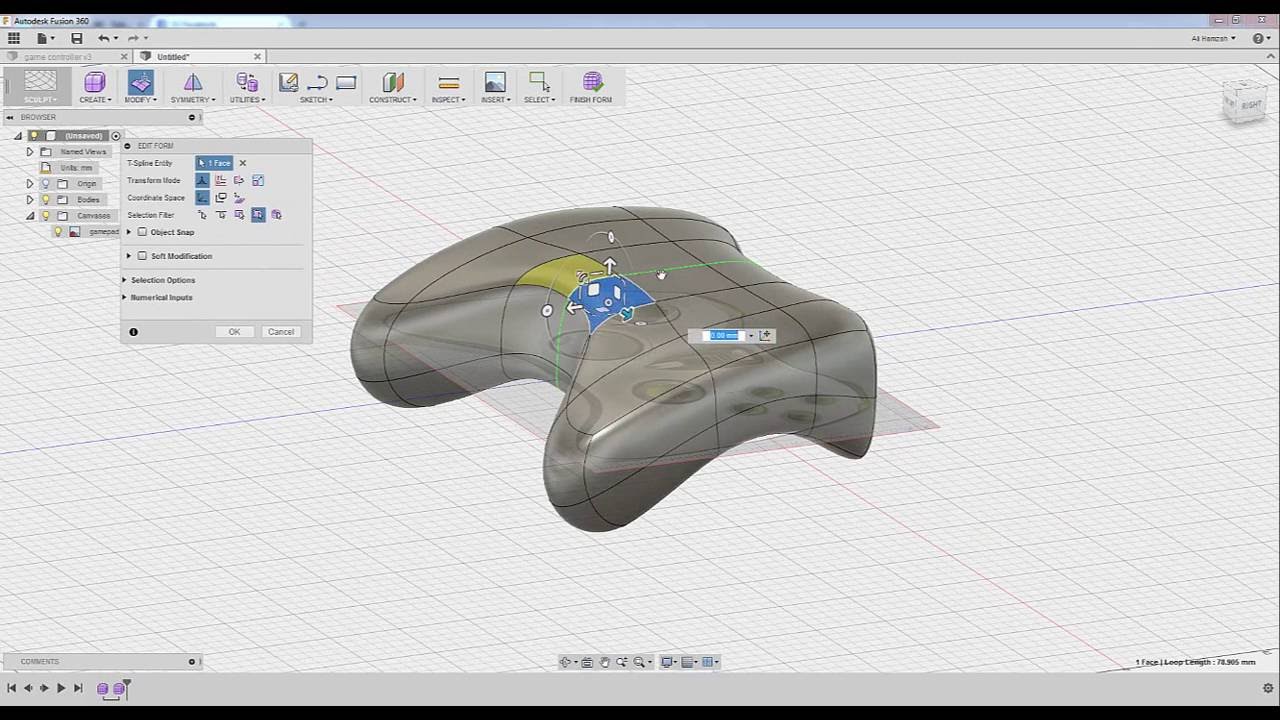This screenshot has width=1280, height=720.
Task: Toggle Canvases visibility light bulb
Action: click(x=46, y=216)
